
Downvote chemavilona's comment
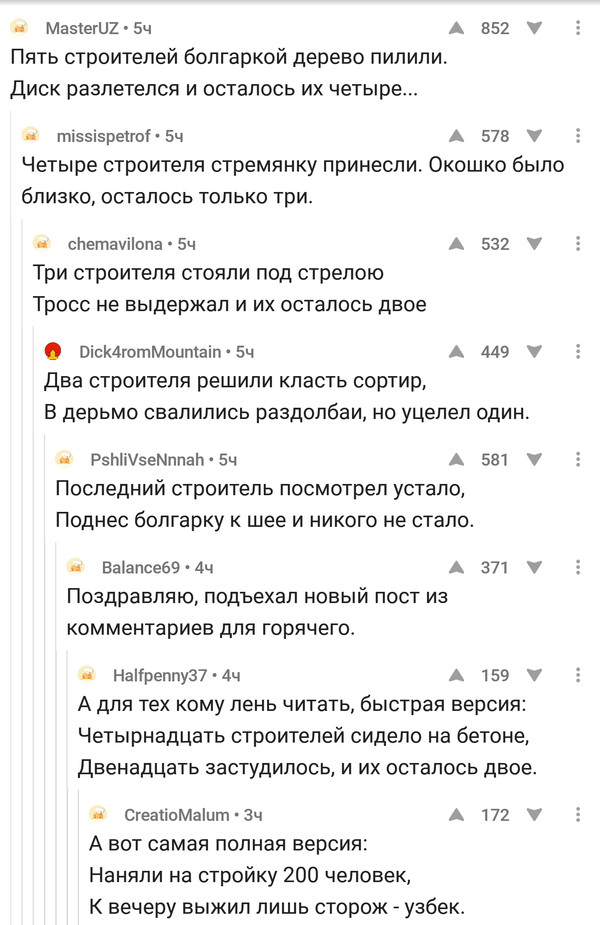point(534,244)
